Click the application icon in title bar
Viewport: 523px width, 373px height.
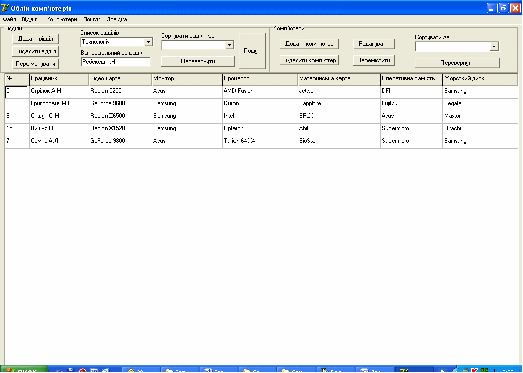5,8
